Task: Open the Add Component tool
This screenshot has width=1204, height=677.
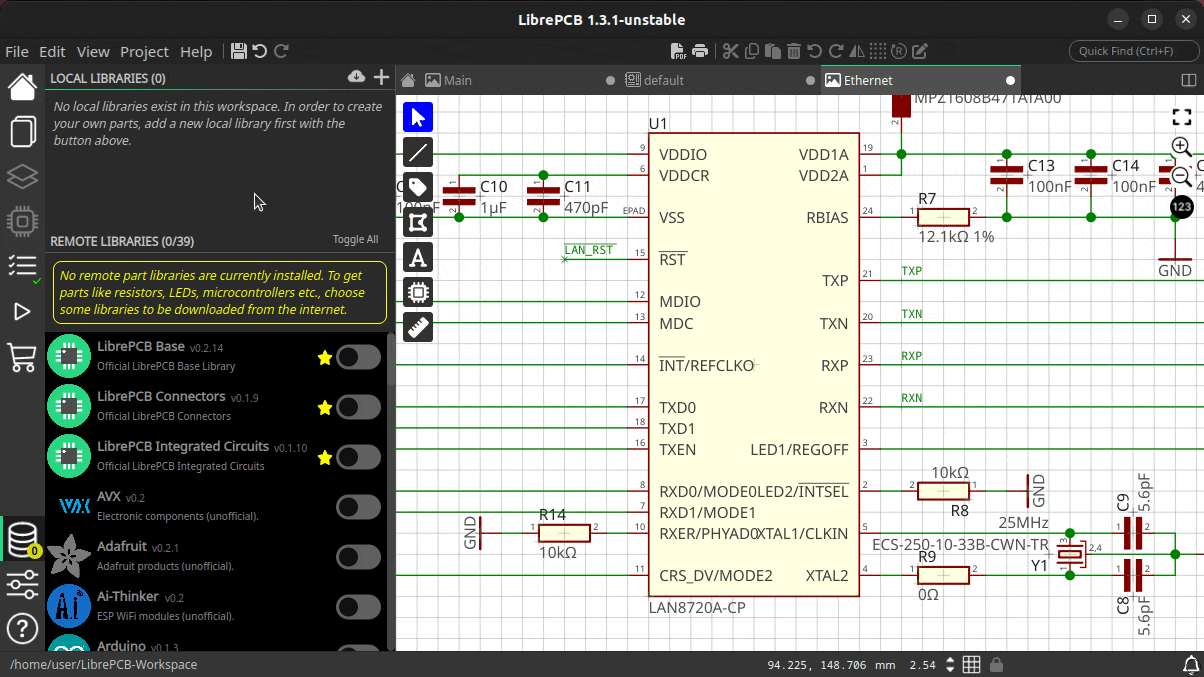Action: (418, 292)
